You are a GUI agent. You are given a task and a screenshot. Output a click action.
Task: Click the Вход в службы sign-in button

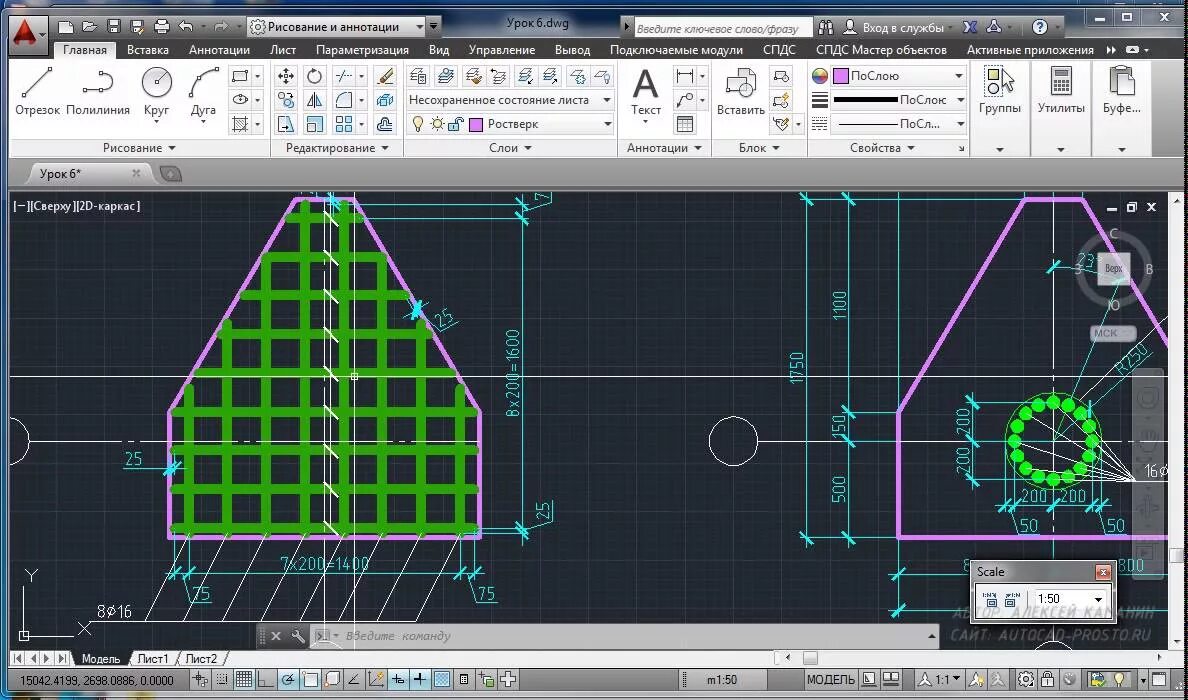[894, 27]
